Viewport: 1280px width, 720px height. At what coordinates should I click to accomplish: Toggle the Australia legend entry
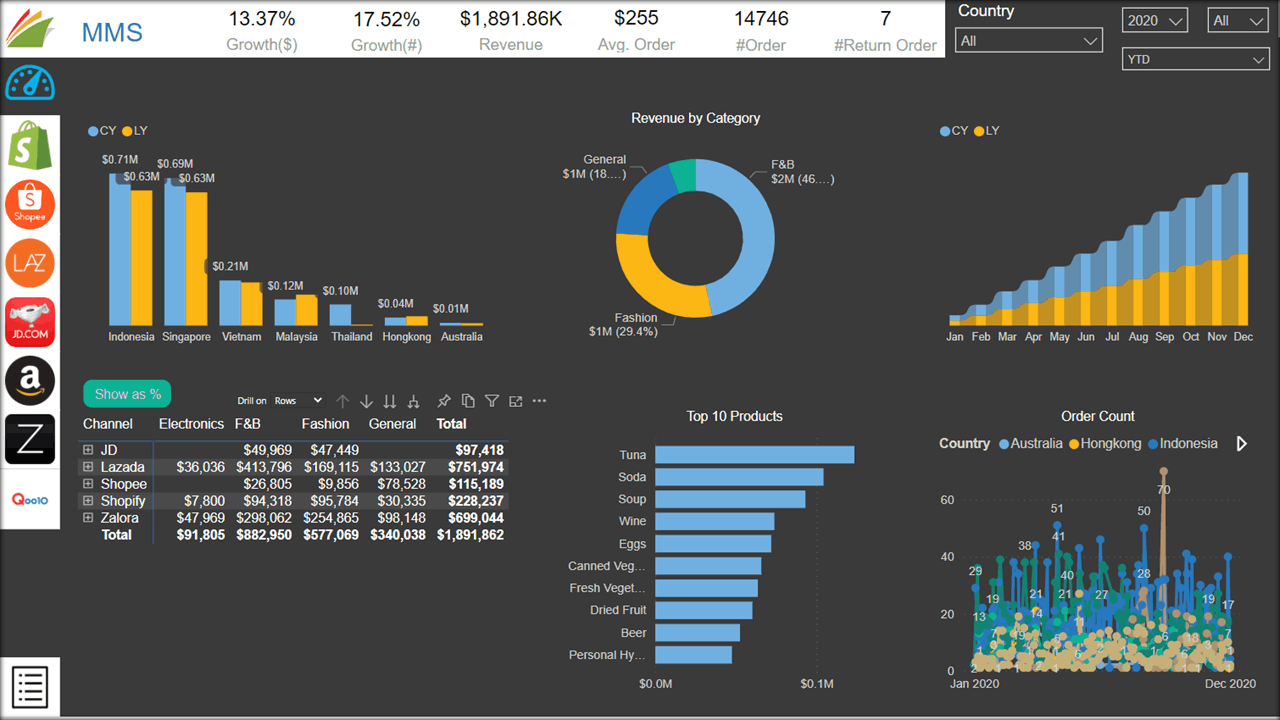pyautogui.click(x=1031, y=443)
